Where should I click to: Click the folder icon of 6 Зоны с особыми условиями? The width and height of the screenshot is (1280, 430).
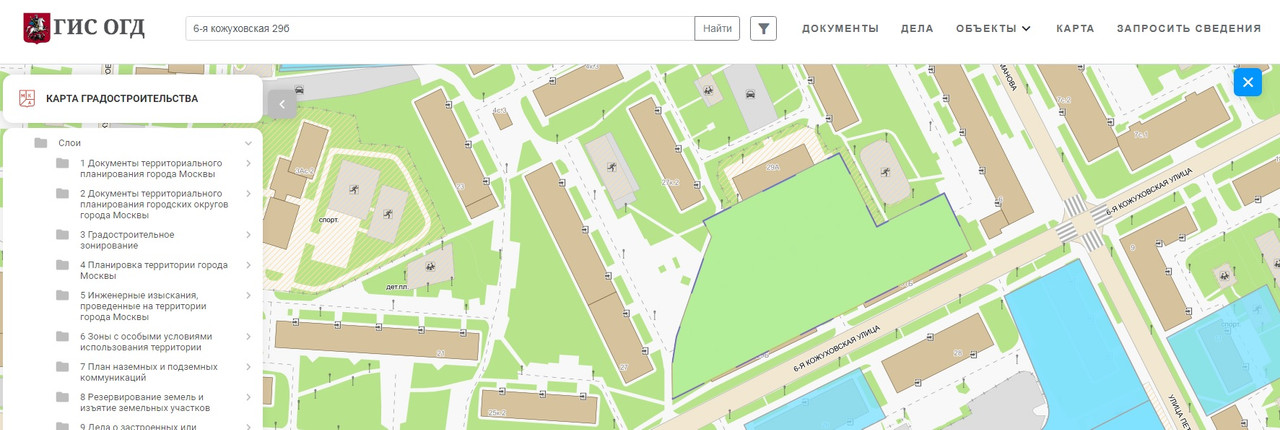[x=62, y=337]
